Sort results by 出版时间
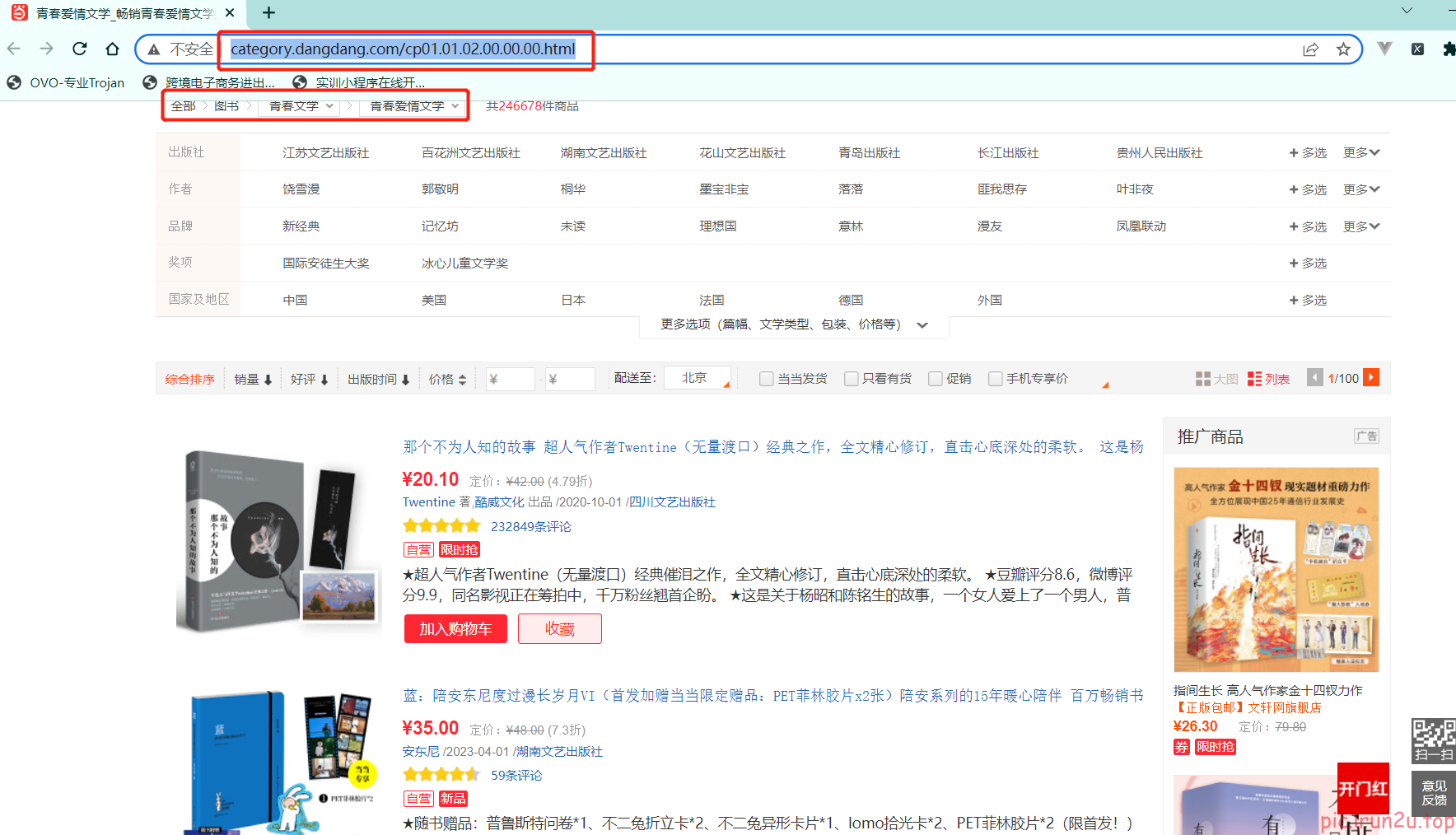The height and width of the screenshot is (835, 1456). click(x=378, y=380)
